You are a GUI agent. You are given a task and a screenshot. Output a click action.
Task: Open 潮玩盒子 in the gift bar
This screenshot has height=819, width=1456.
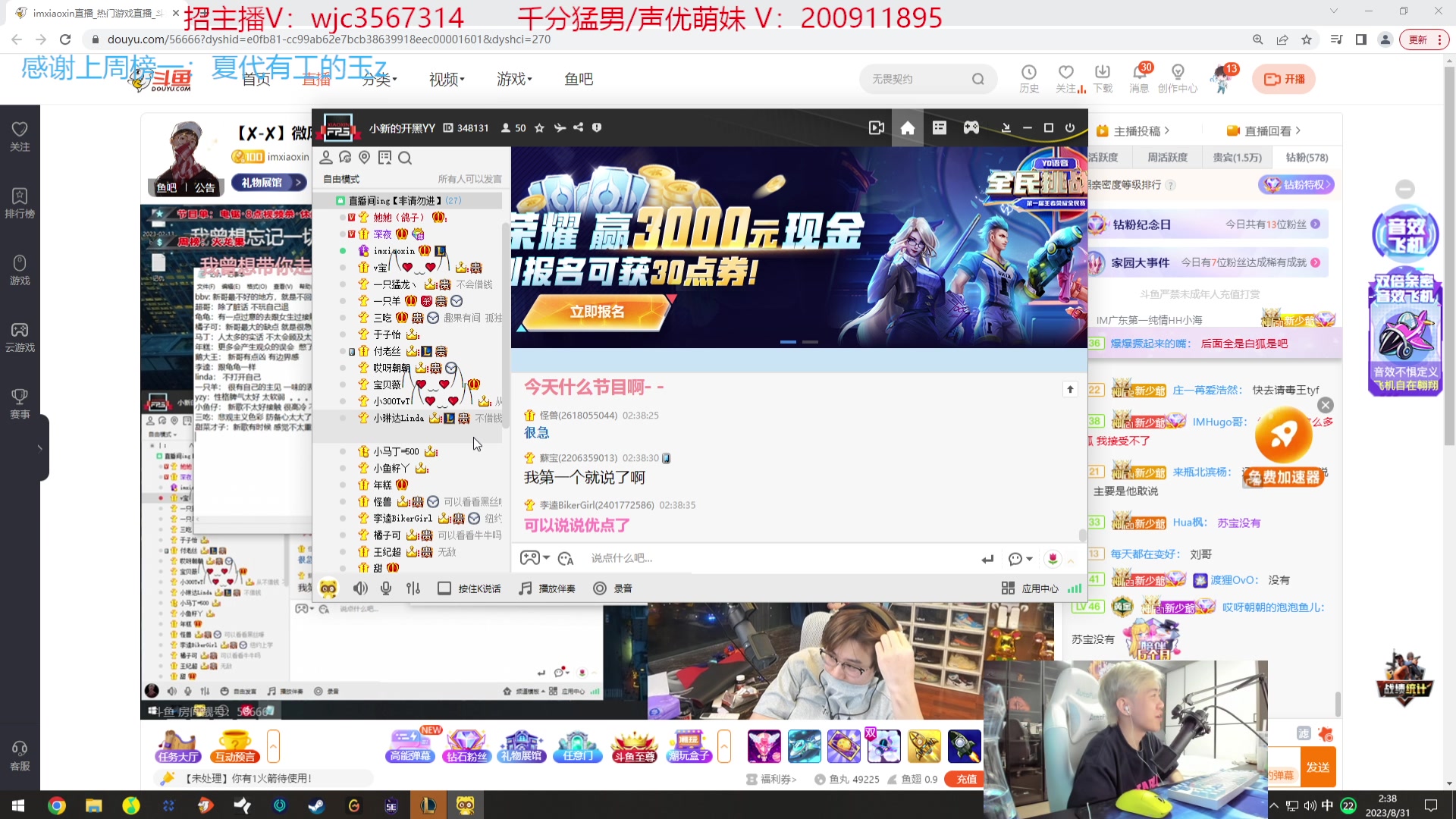[x=689, y=746]
